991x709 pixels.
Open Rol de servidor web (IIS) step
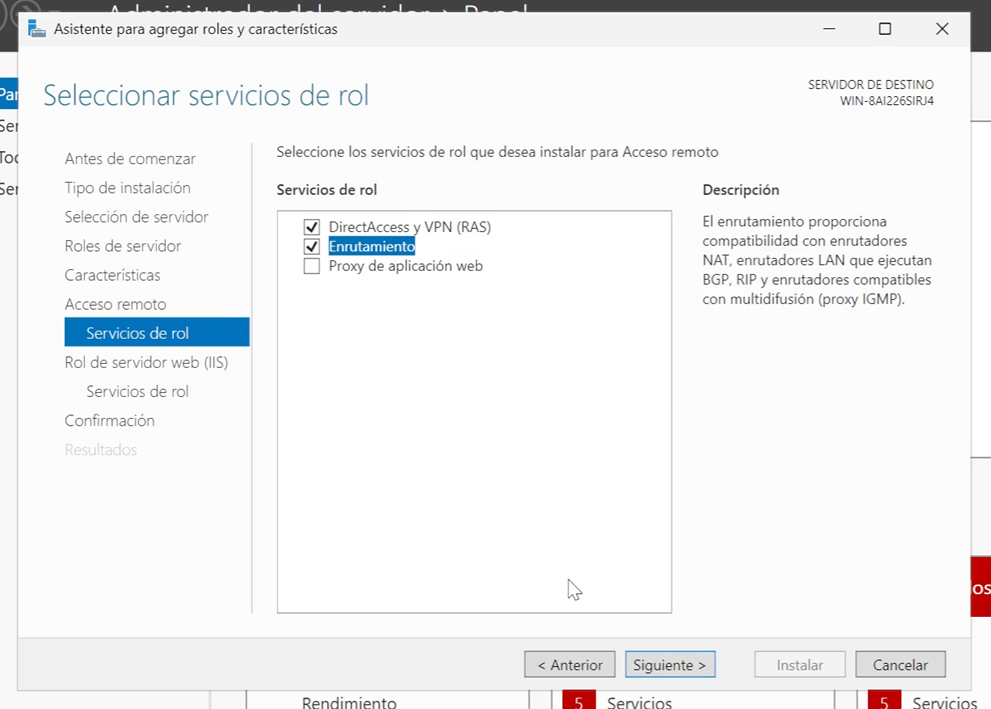(x=146, y=362)
